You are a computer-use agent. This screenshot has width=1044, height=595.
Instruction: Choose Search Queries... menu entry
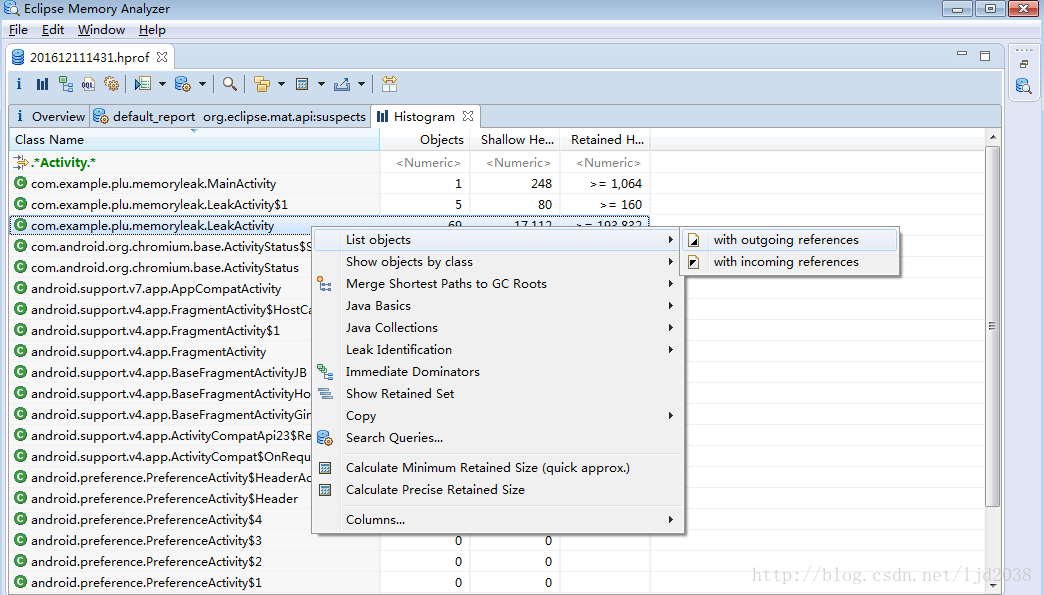[498, 437]
